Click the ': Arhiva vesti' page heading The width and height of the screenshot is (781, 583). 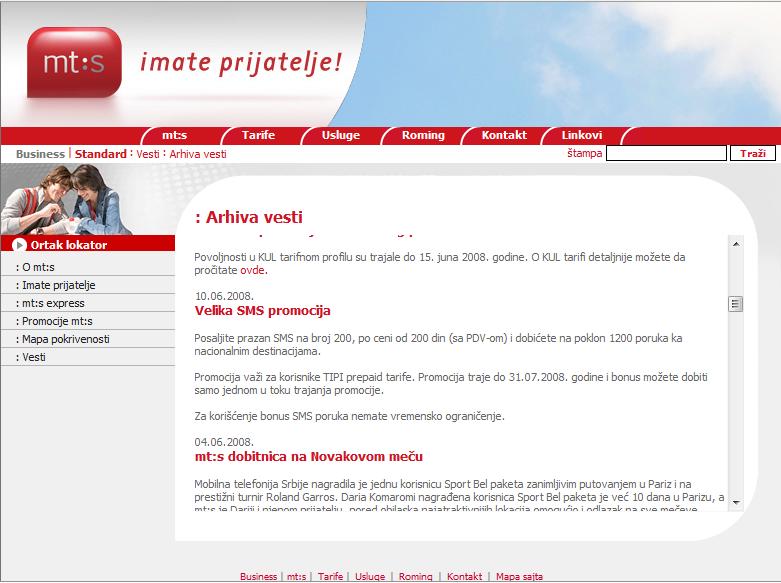249,217
